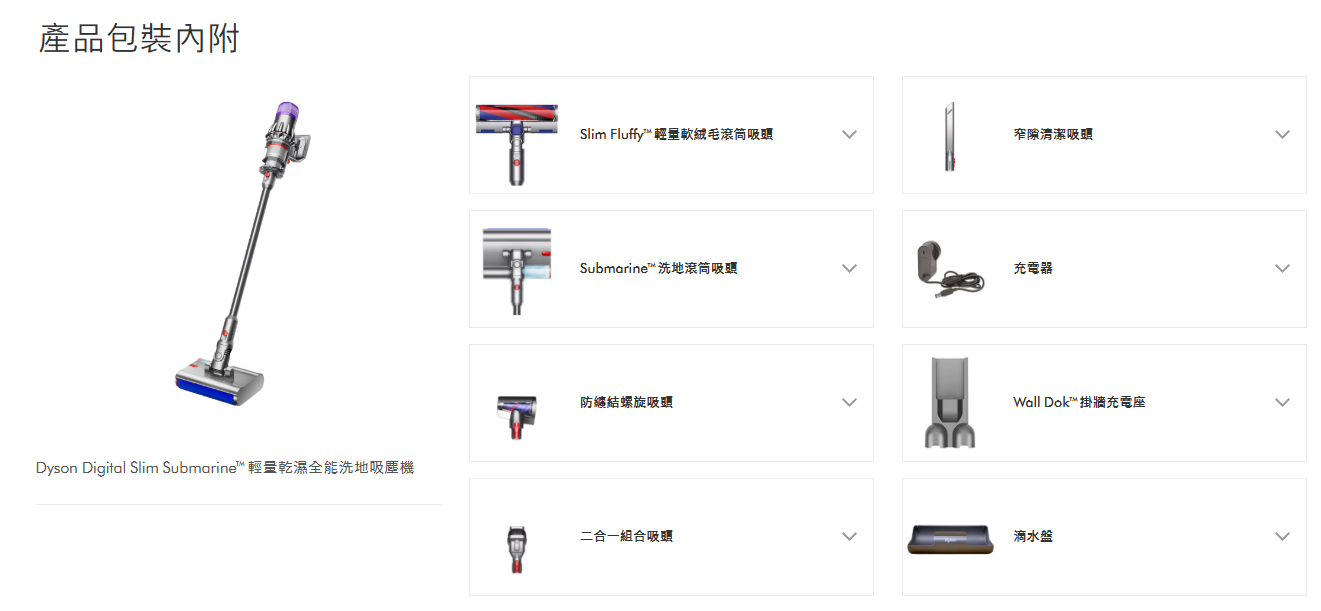Expand the Slim Fluffy chevron
Screen dimensions: 1321x611
tap(849, 134)
